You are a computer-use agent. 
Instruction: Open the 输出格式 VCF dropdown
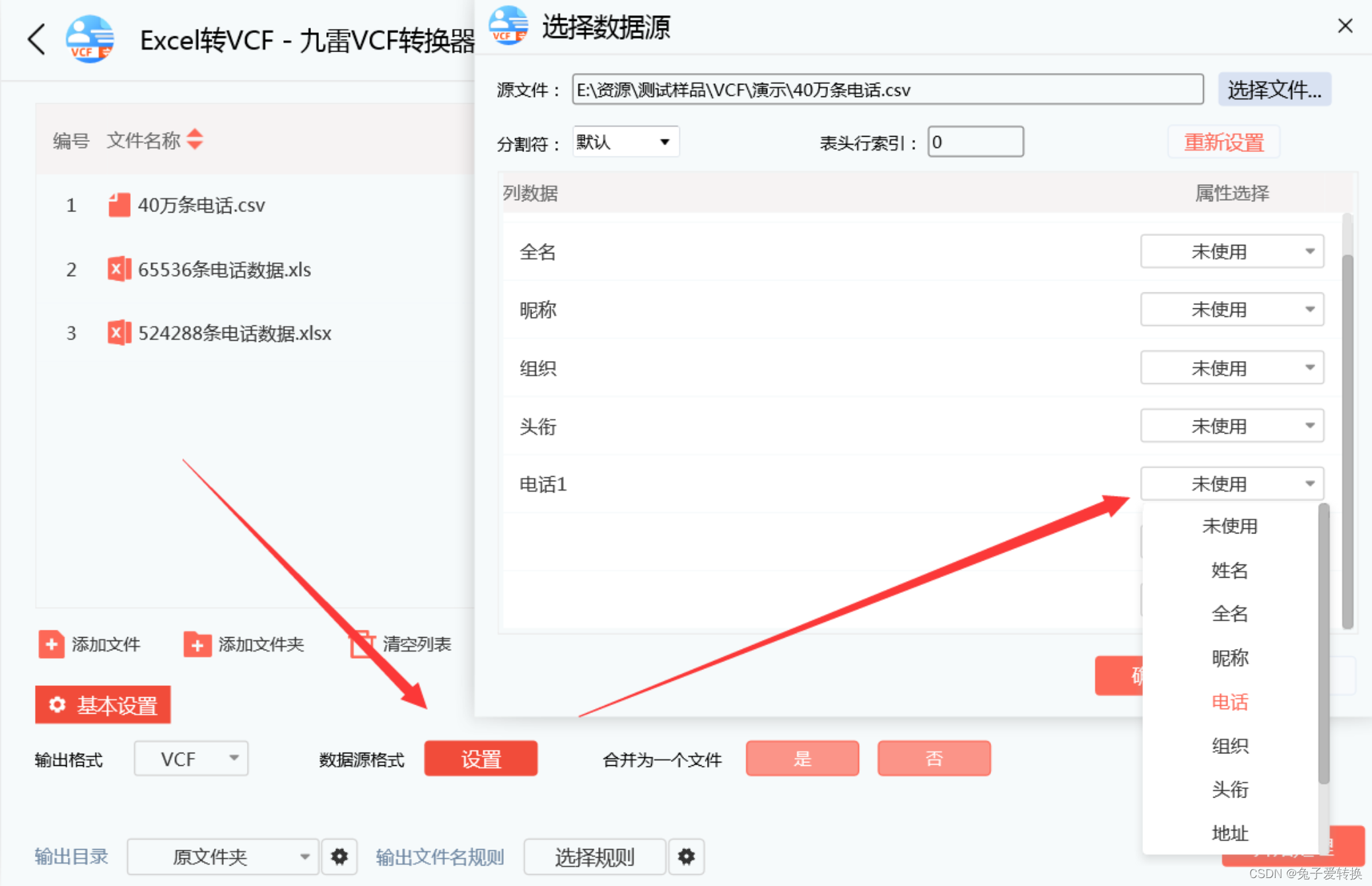click(x=191, y=759)
